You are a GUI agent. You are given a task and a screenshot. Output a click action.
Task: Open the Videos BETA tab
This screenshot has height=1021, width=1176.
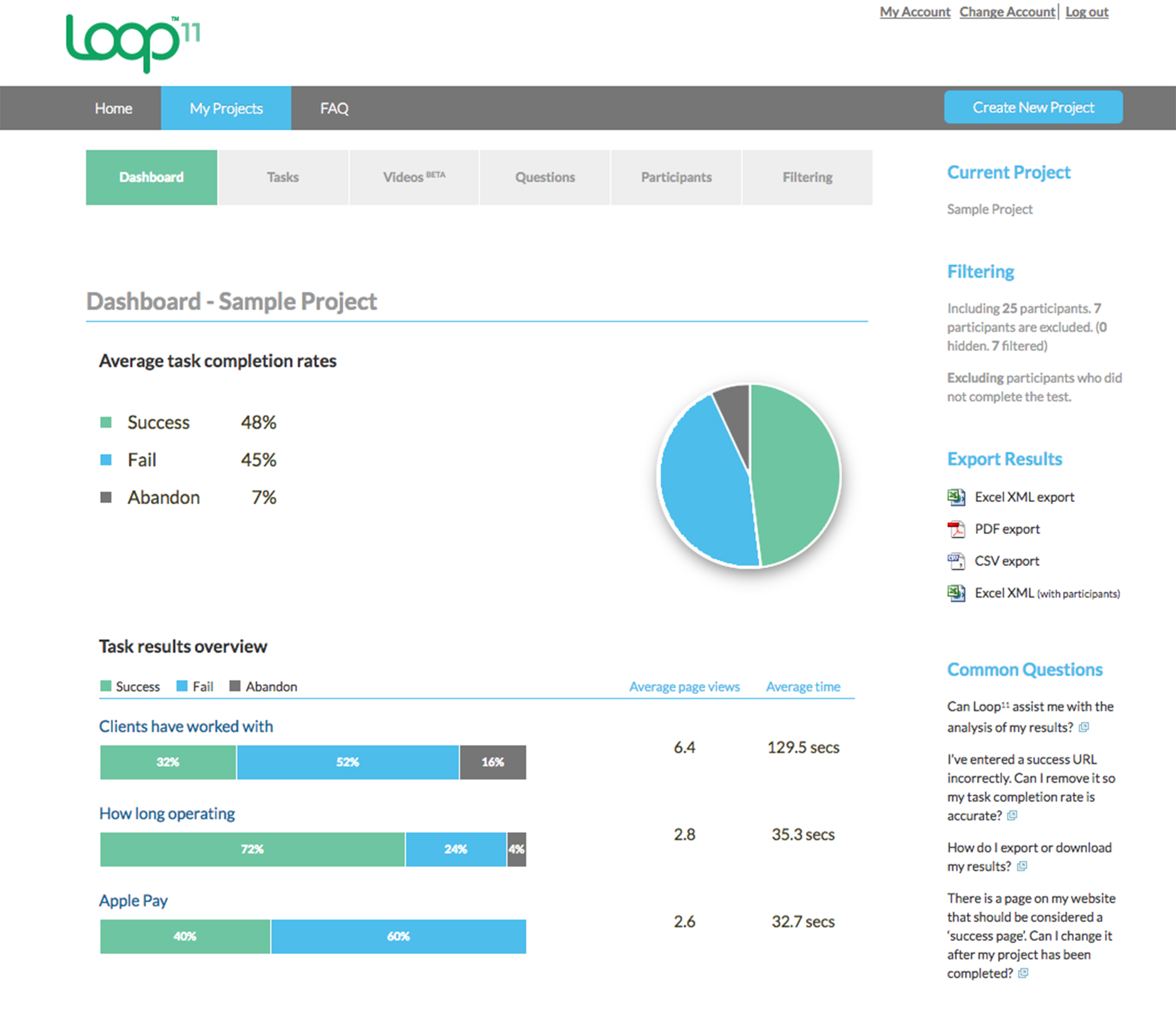click(x=414, y=178)
